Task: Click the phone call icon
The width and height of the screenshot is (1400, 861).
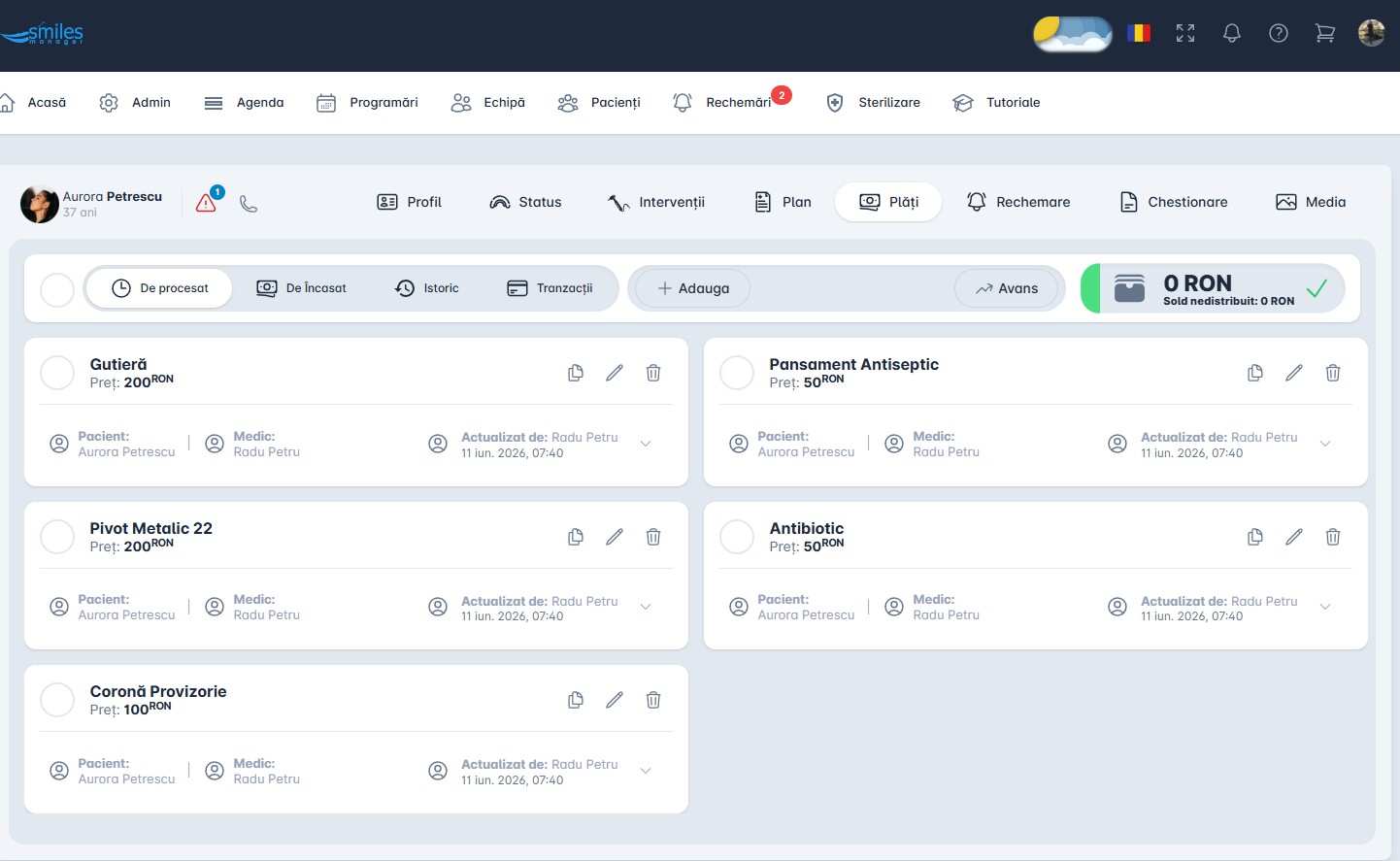Action: (249, 204)
